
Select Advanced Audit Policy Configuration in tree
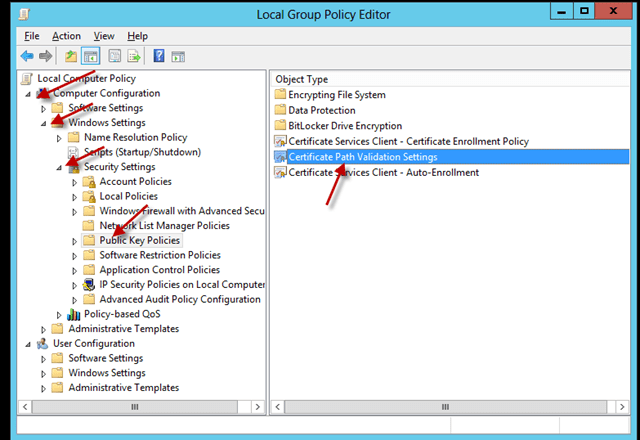pyautogui.click(x=180, y=299)
